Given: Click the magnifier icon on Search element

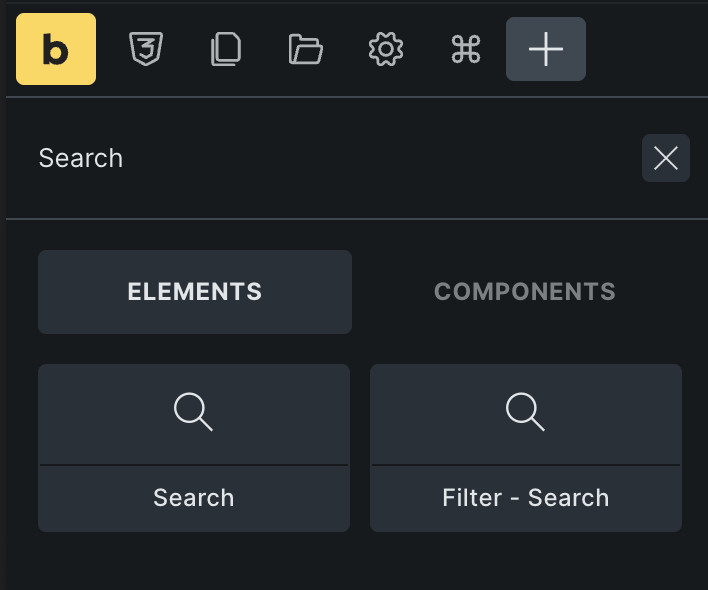Looking at the screenshot, I should click(194, 411).
